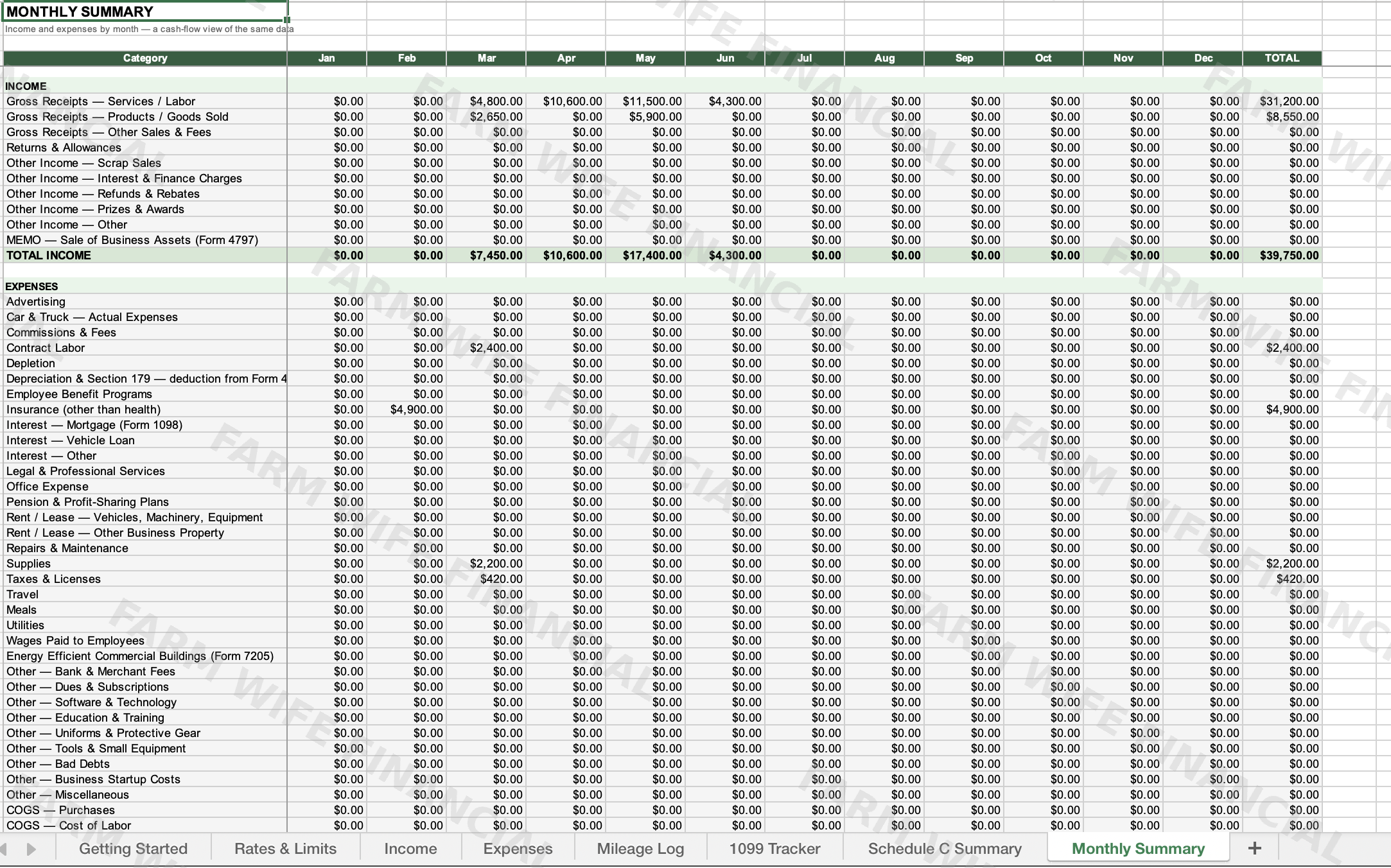
Task: Select the Returns & Allowances row label
Action: [64, 148]
